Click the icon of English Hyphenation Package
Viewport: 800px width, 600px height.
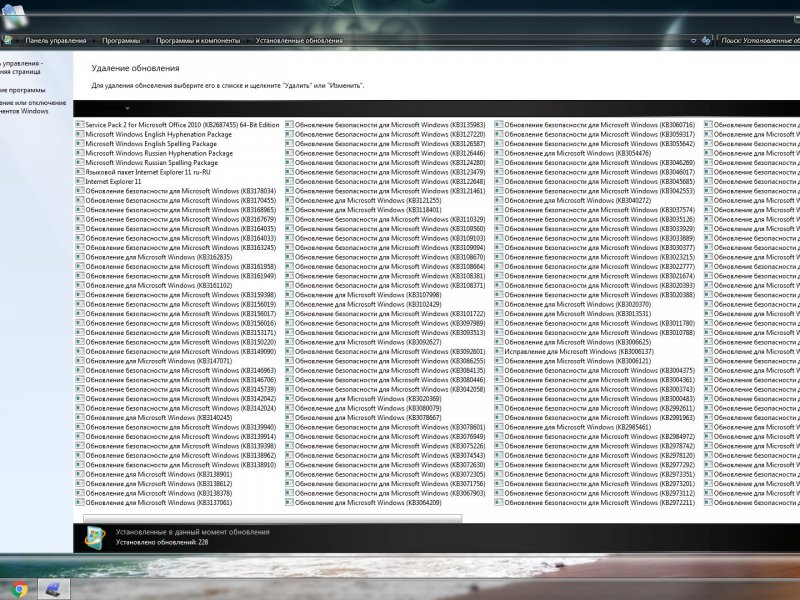pos(80,134)
